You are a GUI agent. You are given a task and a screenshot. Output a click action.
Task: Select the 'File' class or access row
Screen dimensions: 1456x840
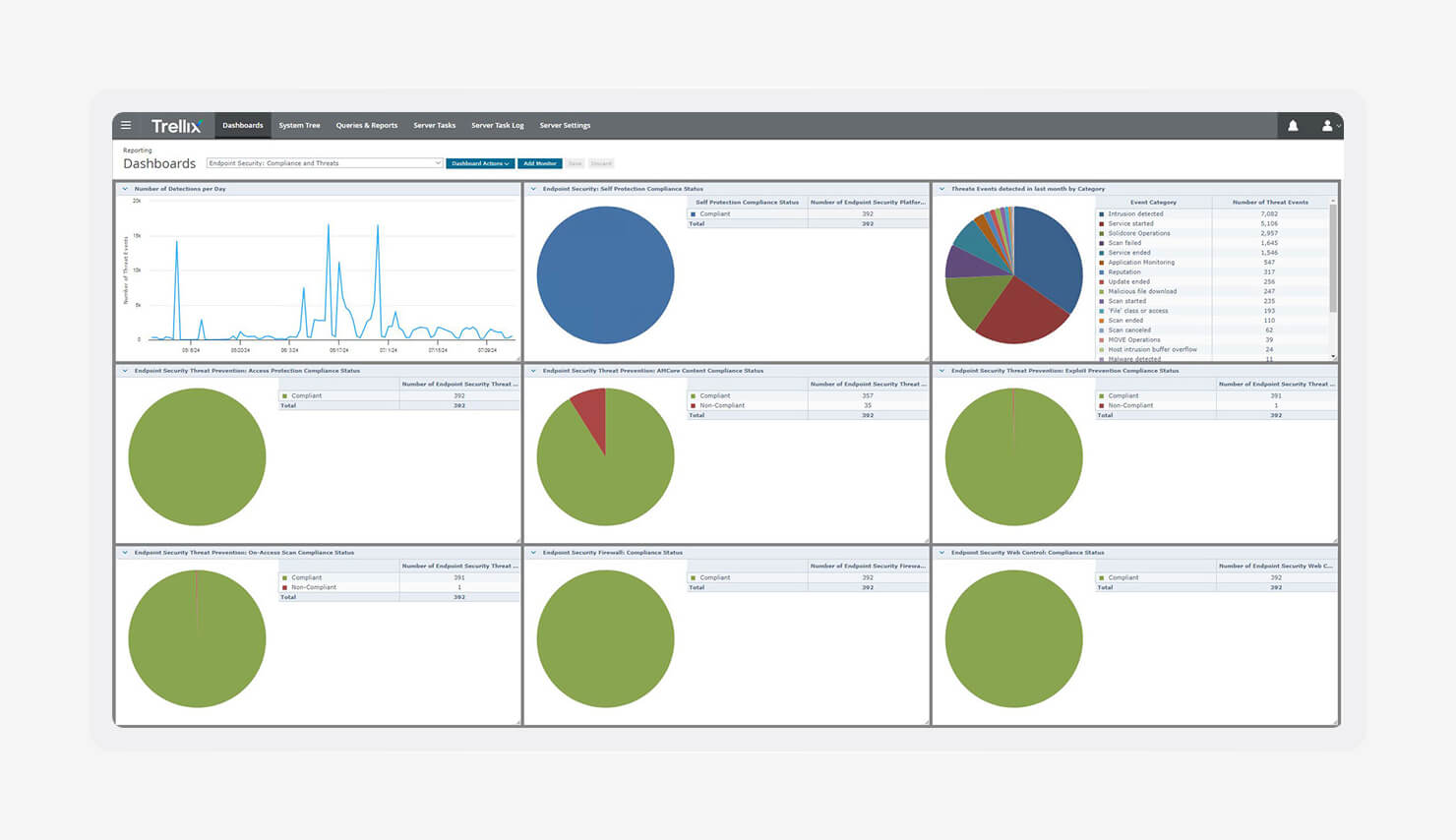1212,311
